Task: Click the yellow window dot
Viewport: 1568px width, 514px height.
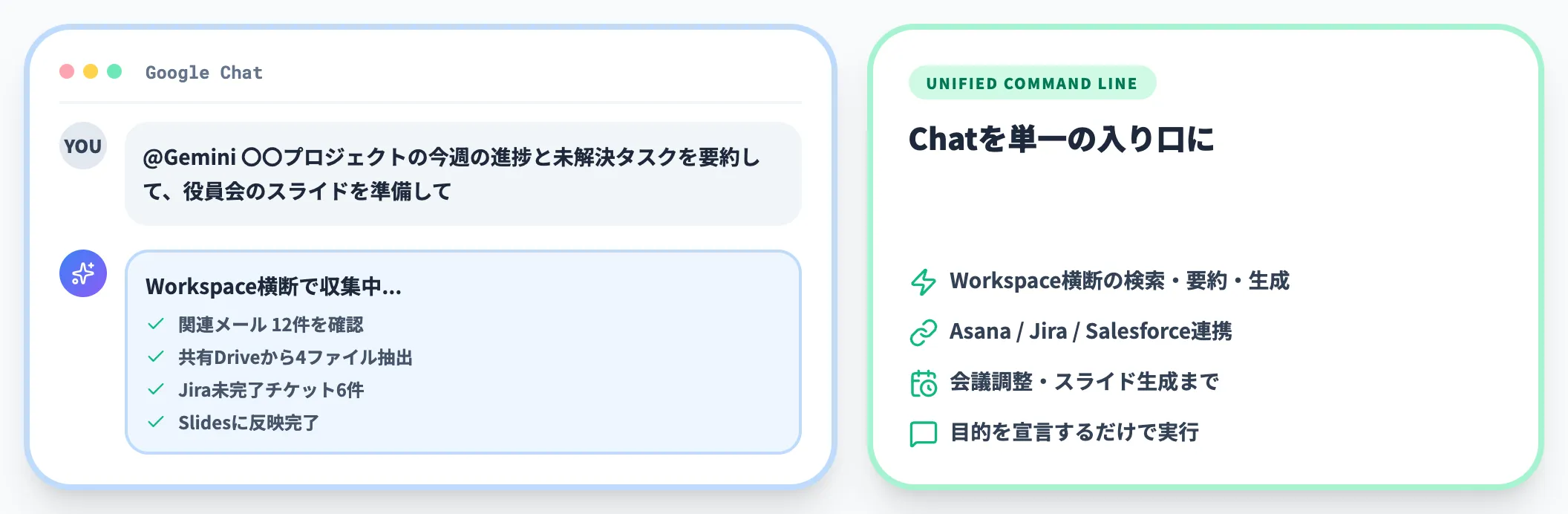Action: point(91,71)
